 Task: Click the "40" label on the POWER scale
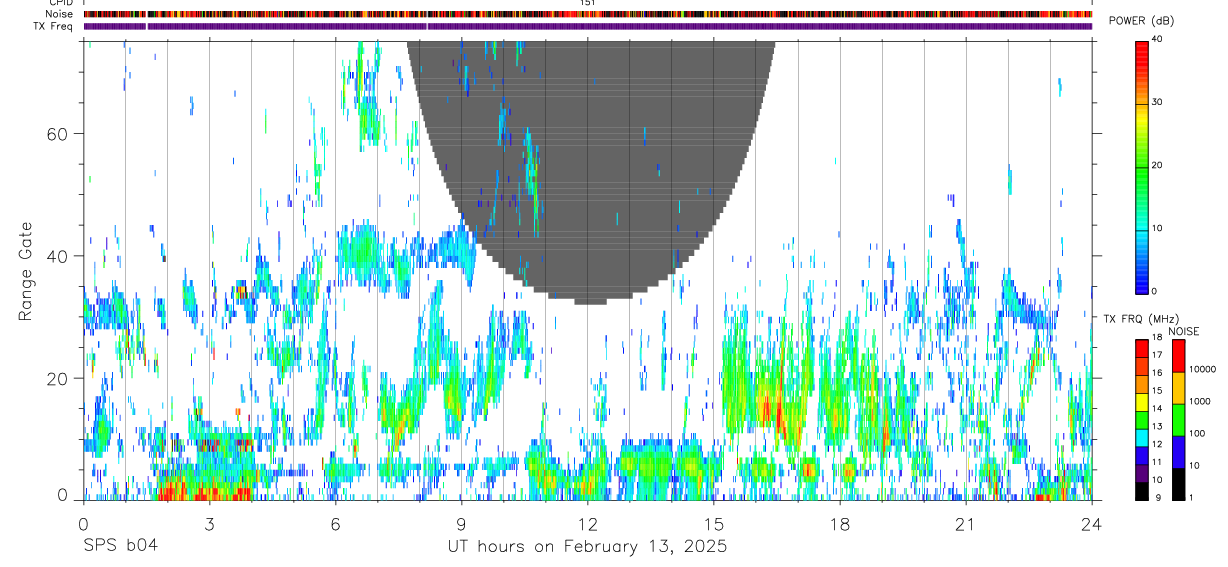(1159, 39)
